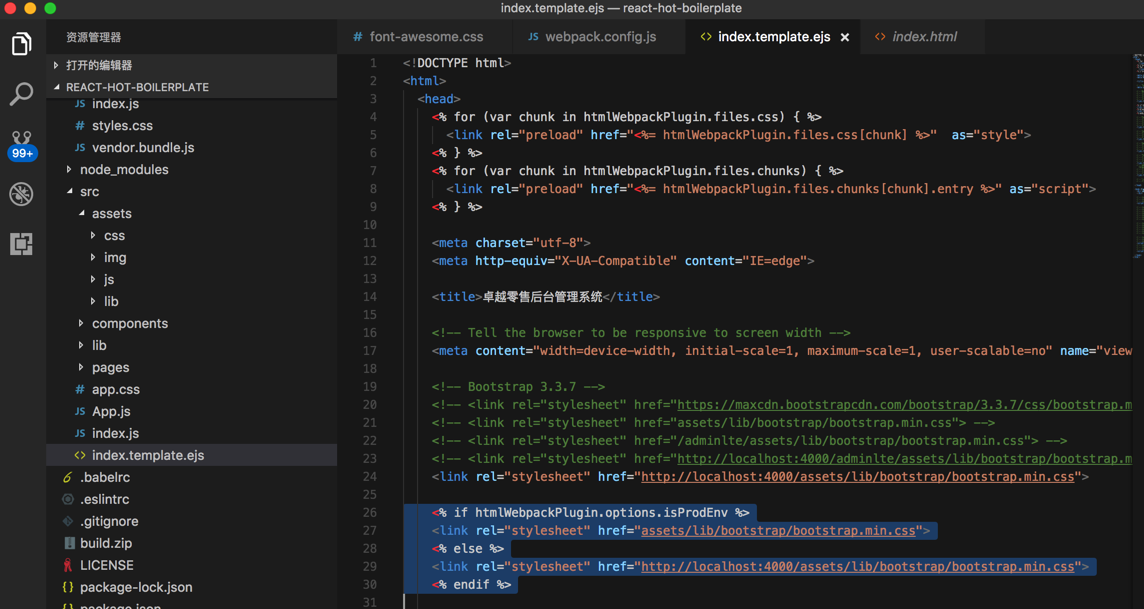Open the Search view icon

(21, 94)
